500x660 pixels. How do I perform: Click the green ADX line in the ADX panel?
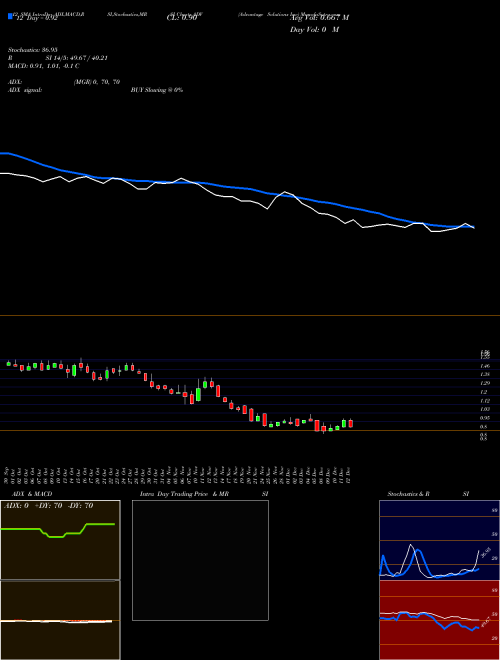click(58, 530)
